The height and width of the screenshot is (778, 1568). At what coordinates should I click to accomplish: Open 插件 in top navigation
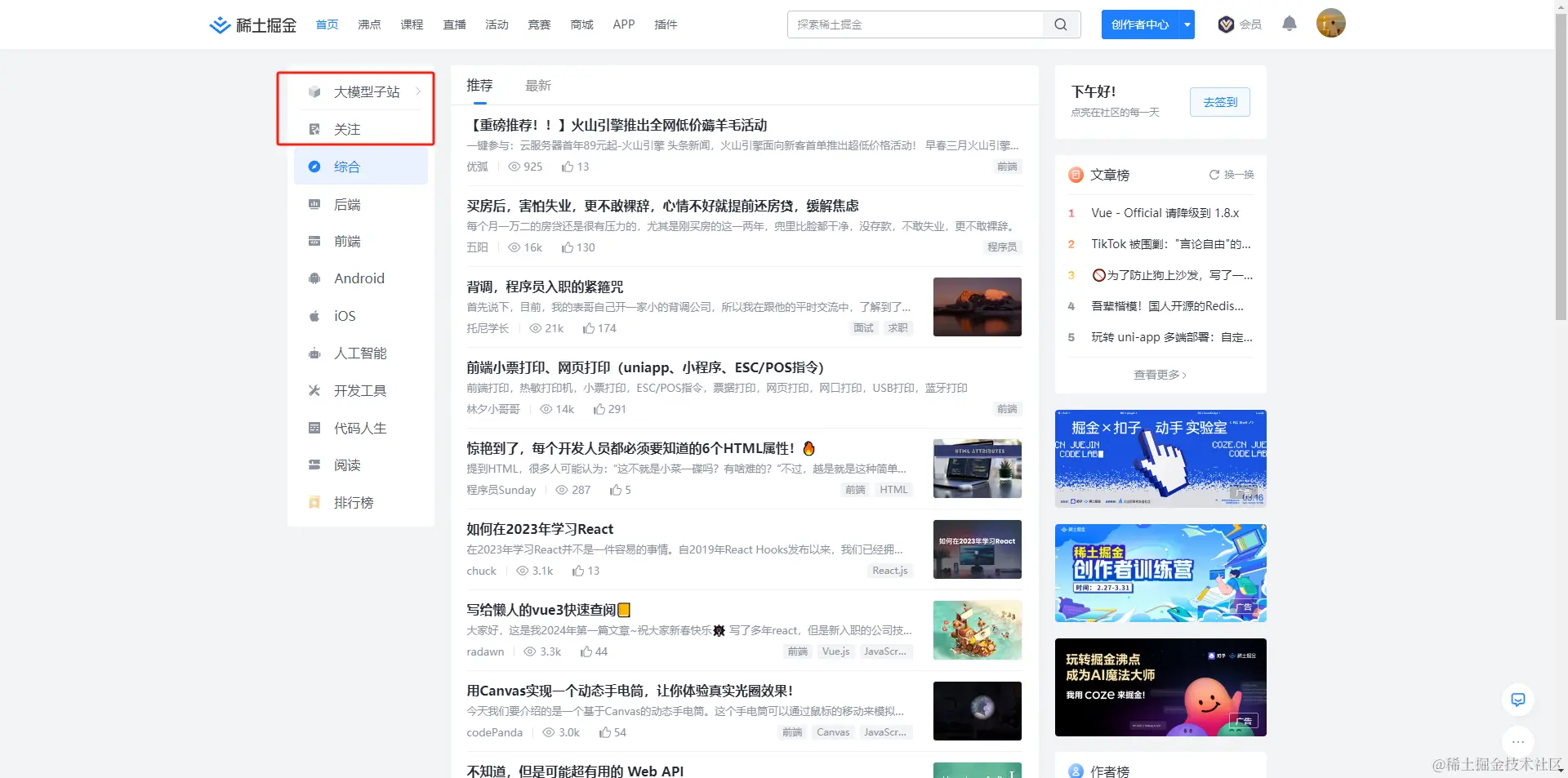point(666,24)
